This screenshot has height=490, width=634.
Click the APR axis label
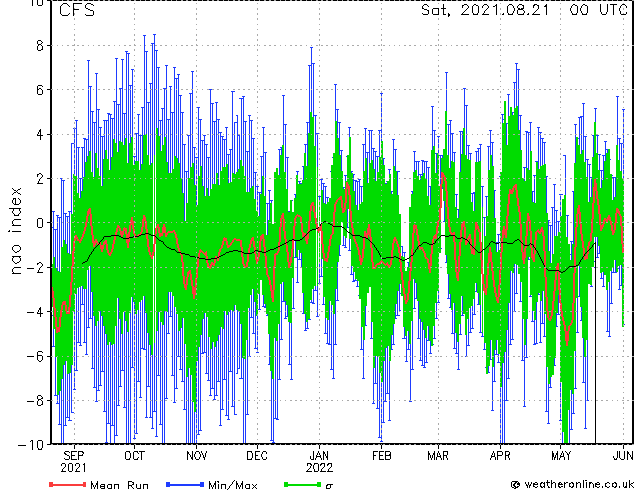point(500,456)
